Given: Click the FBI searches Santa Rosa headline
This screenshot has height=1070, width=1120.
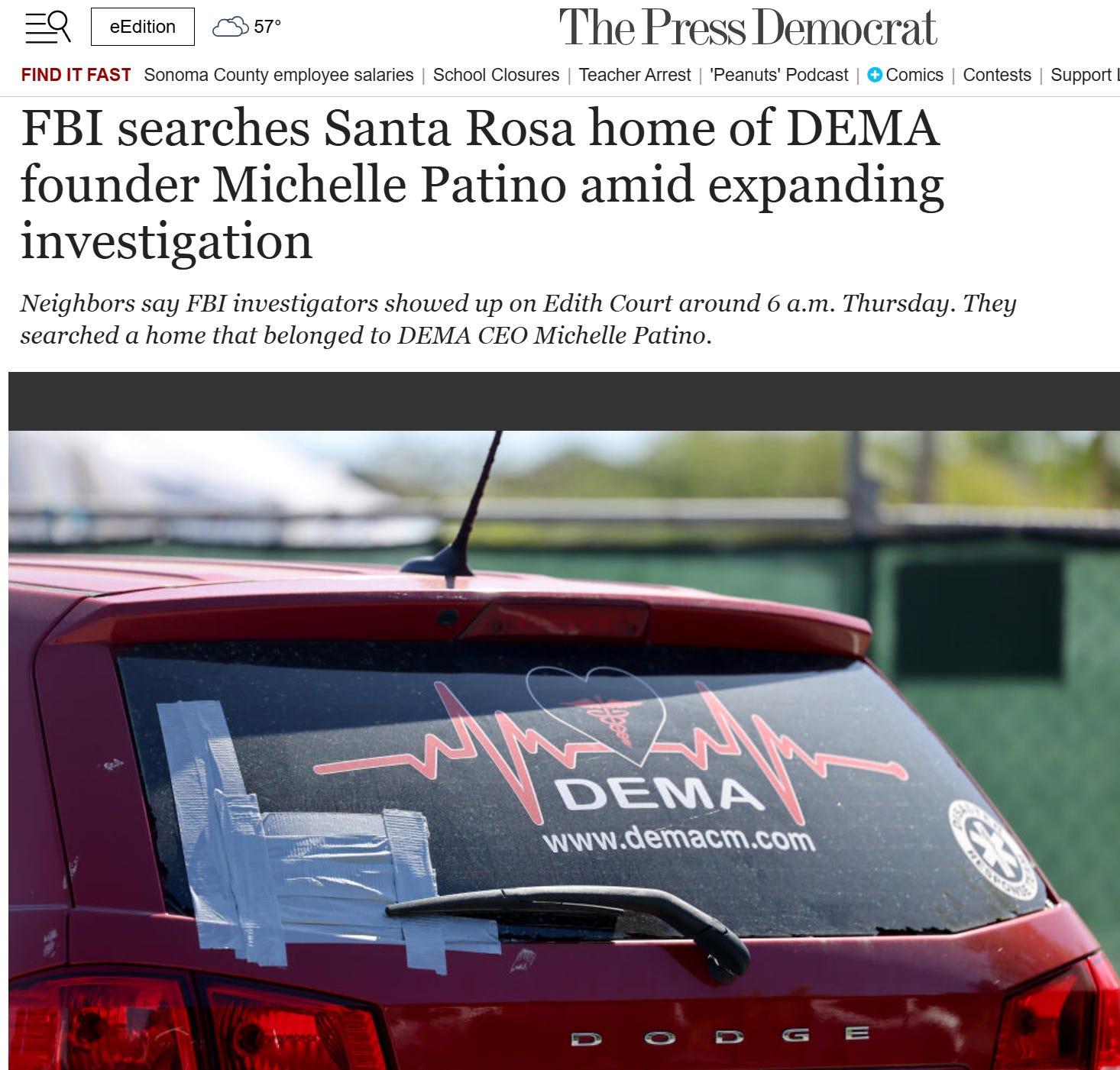Looking at the screenshot, I should (482, 184).
